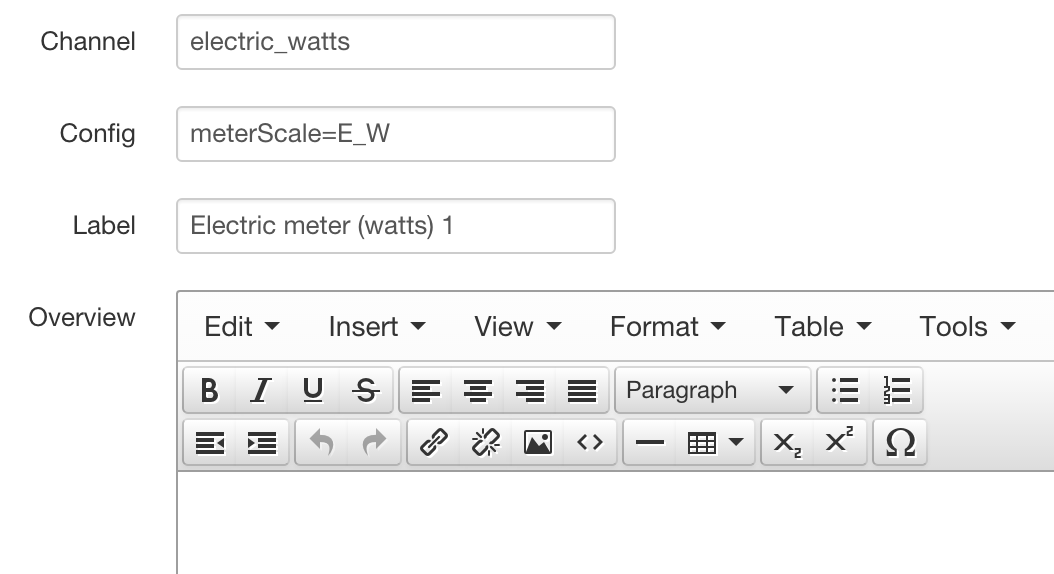Open the source code view
1054x574 pixels.
coord(590,442)
